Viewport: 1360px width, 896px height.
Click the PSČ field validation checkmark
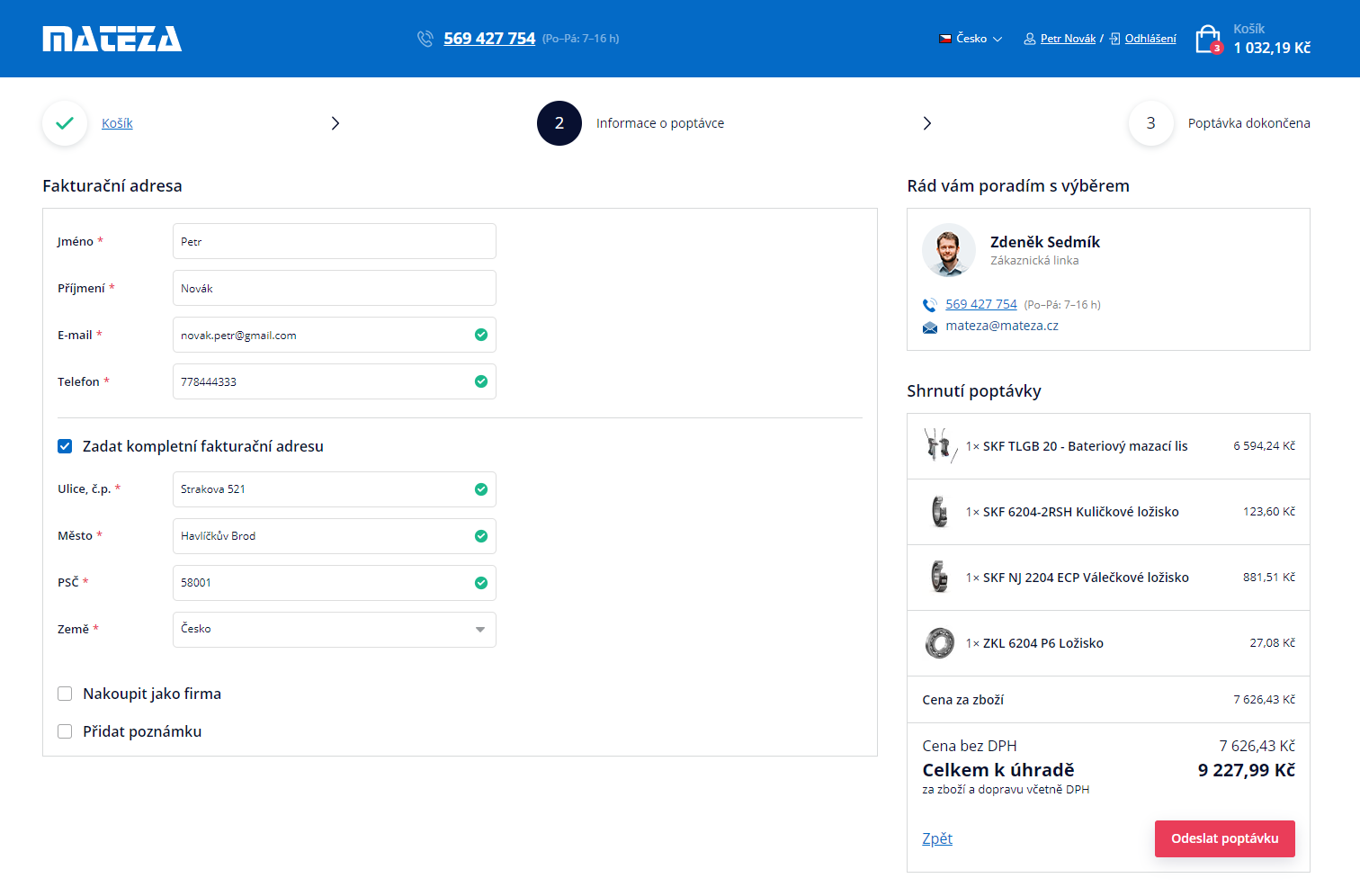(481, 583)
